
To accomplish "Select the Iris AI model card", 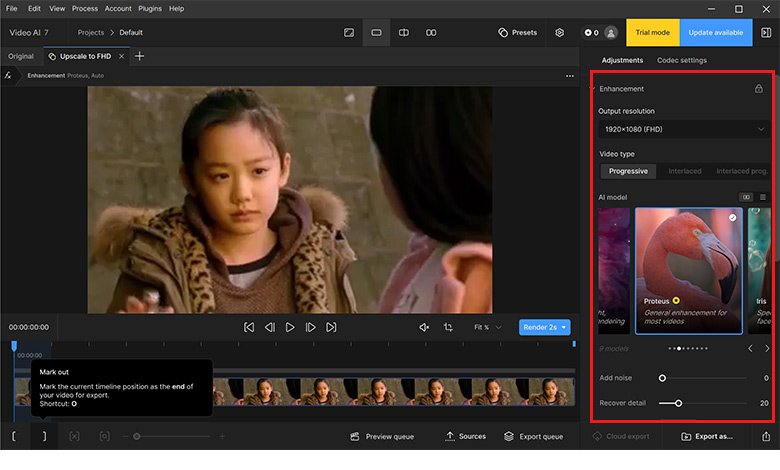I will coord(760,271).
